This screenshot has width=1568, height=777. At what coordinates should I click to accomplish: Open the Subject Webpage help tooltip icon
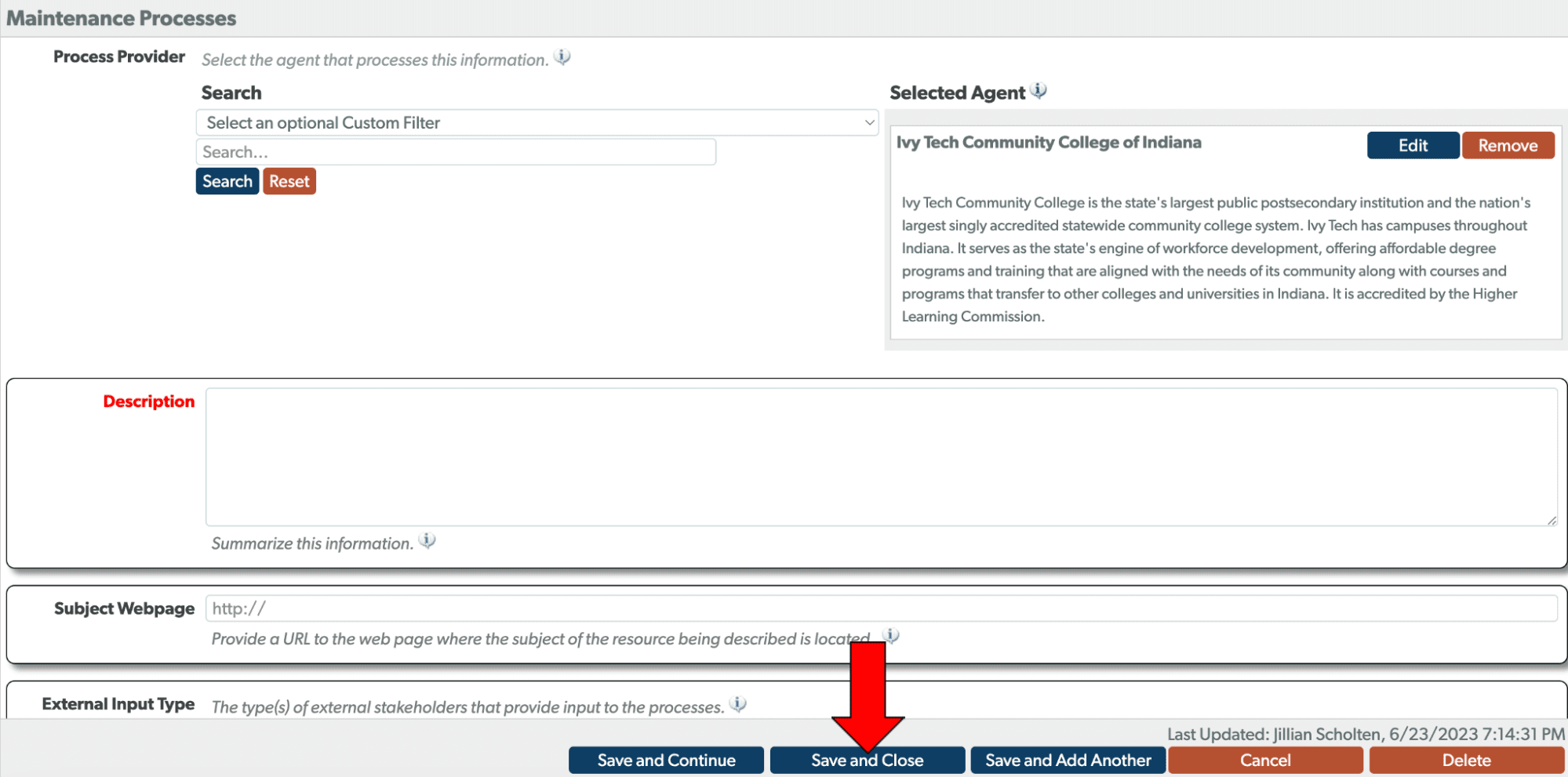pyautogui.click(x=891, y=637)
